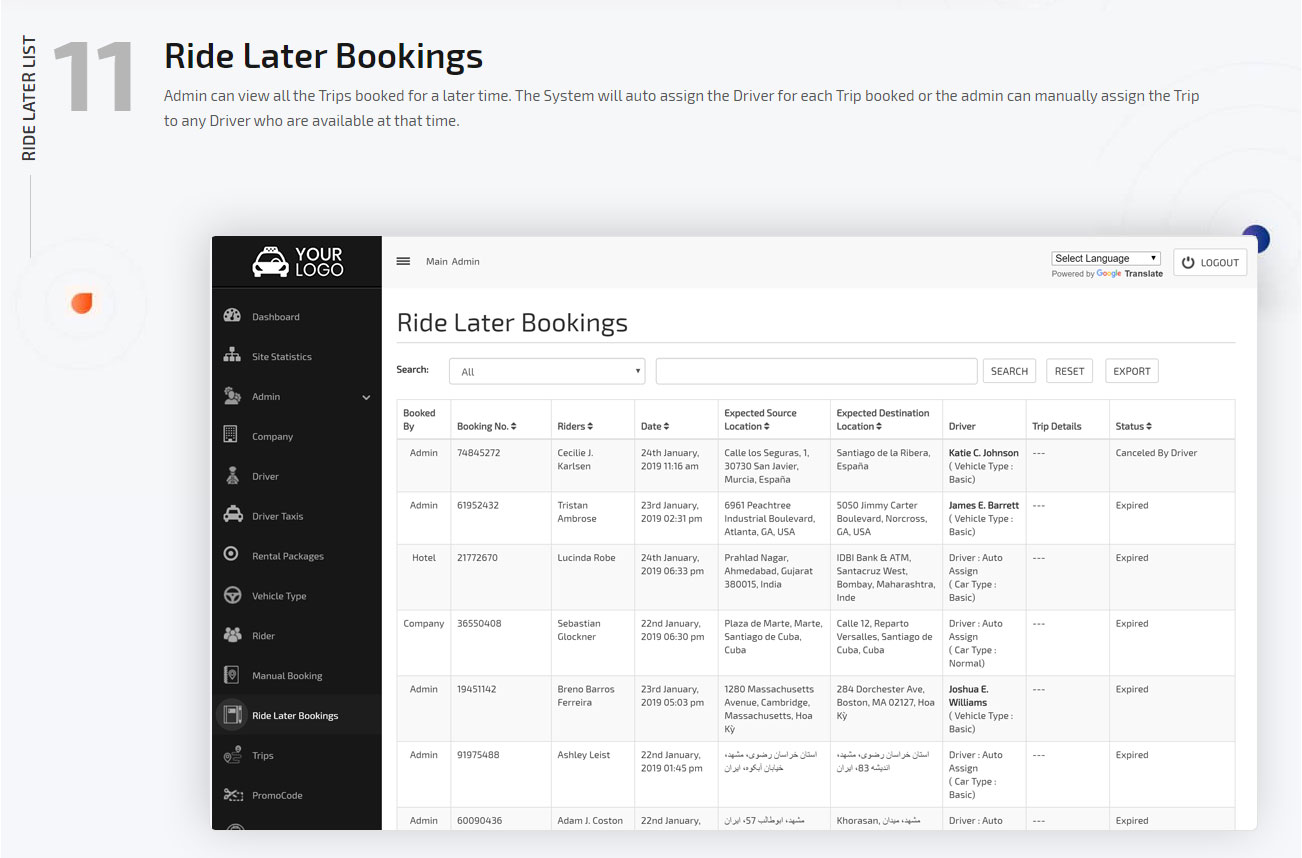Open the Rider menu item
1302x858 pixels.
click(231, 635)
